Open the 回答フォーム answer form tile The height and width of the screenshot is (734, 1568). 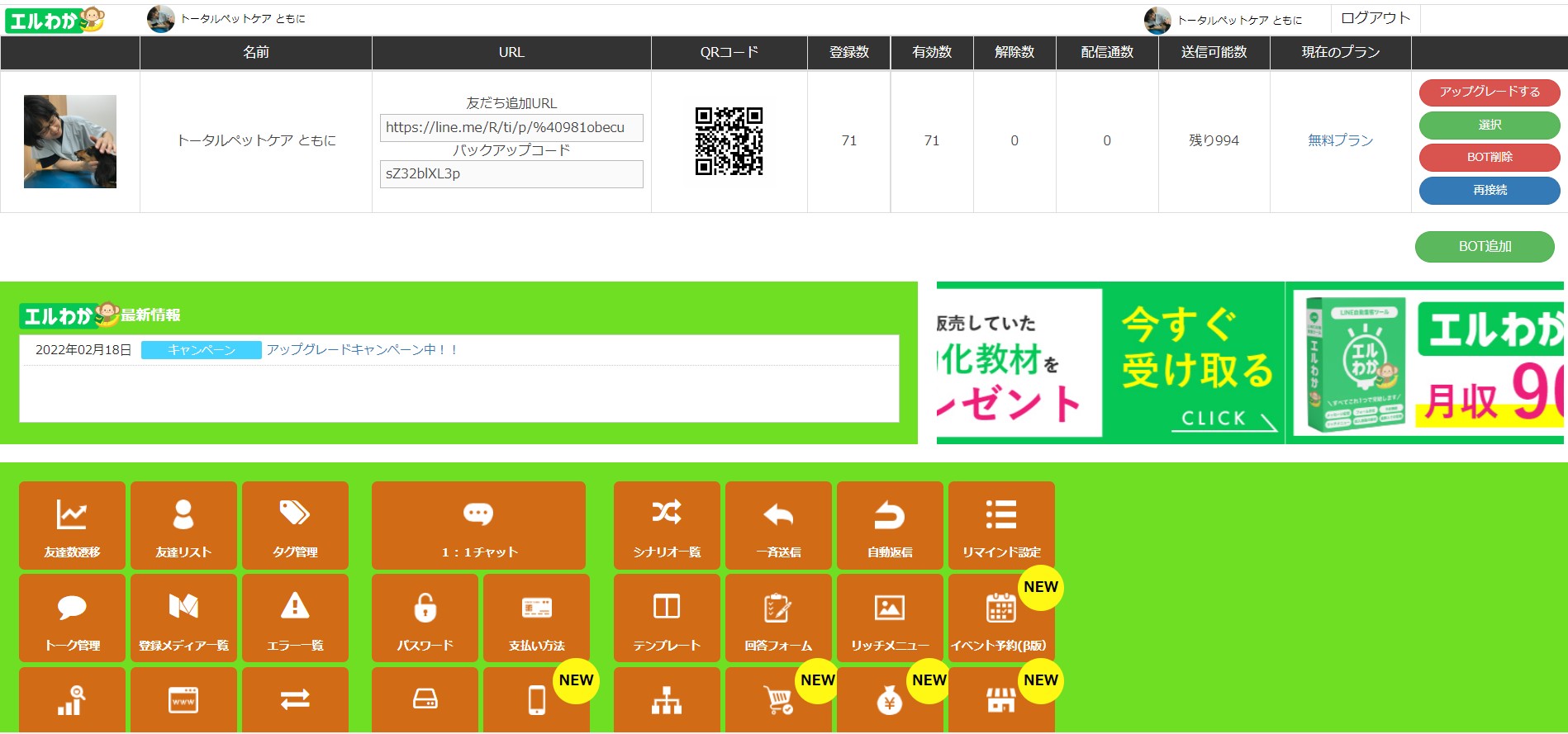[778, 618]
